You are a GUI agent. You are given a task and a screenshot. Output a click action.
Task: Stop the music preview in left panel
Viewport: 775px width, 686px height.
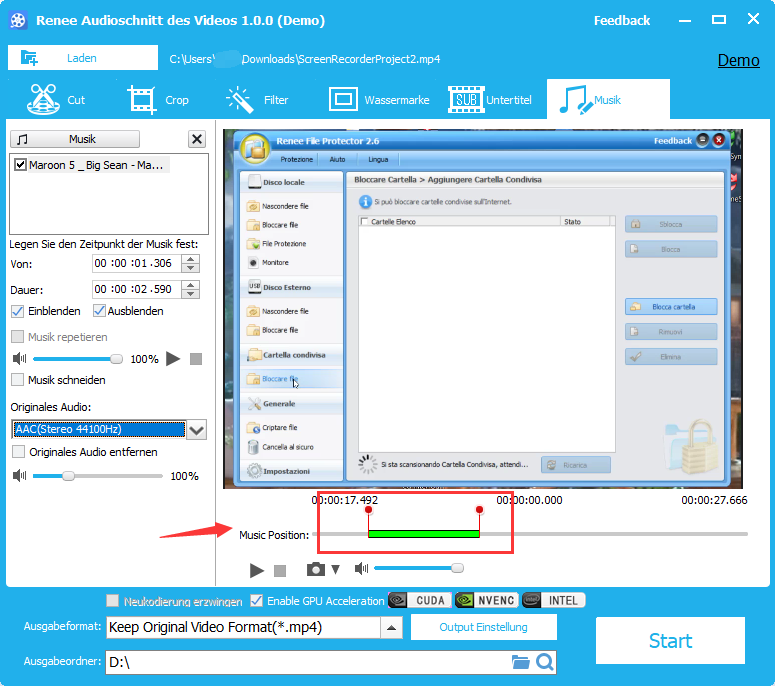pos(196,359)
